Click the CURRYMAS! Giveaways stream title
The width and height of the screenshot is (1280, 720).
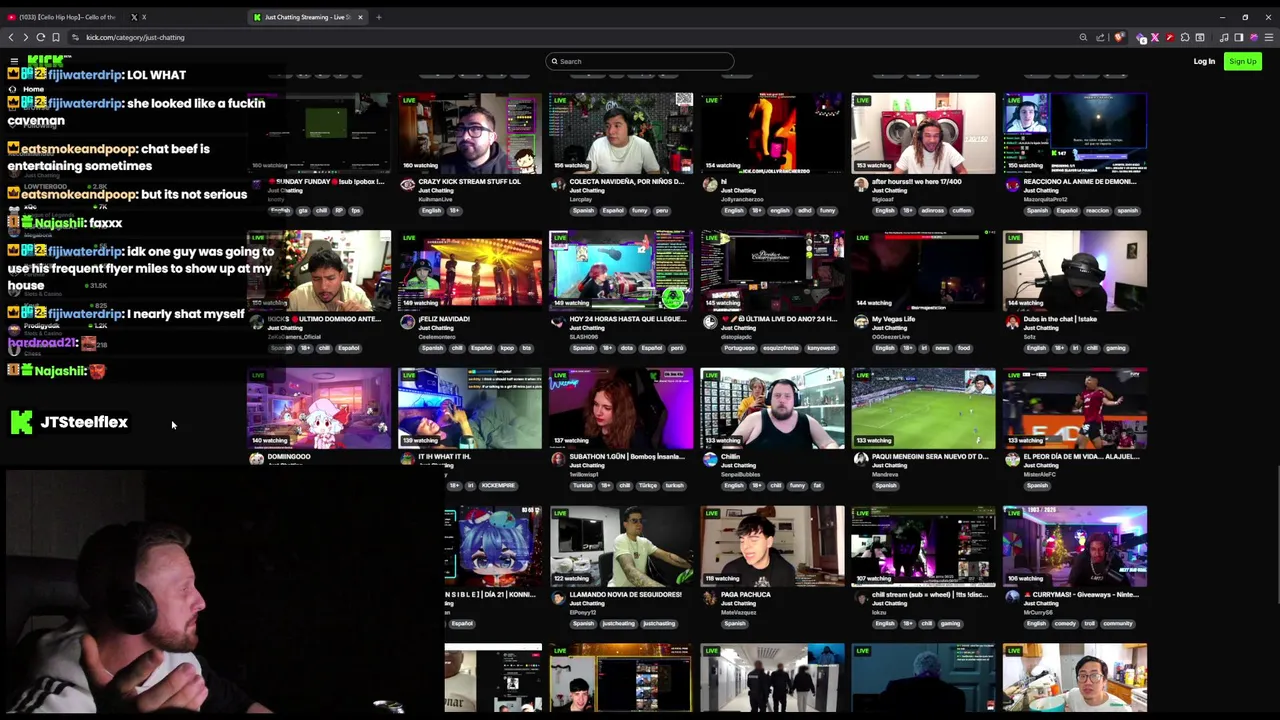click(1081, 594)
